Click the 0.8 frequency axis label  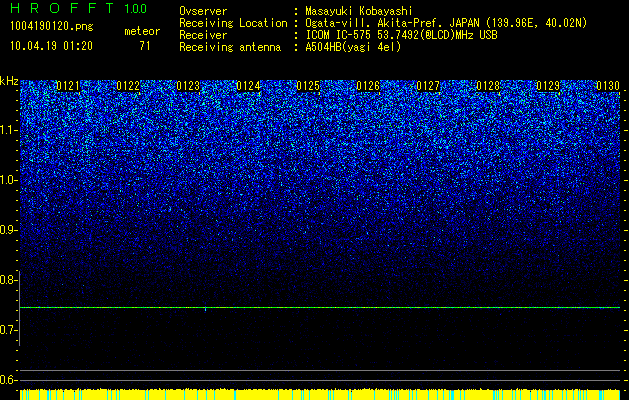(x=8, y=280)
